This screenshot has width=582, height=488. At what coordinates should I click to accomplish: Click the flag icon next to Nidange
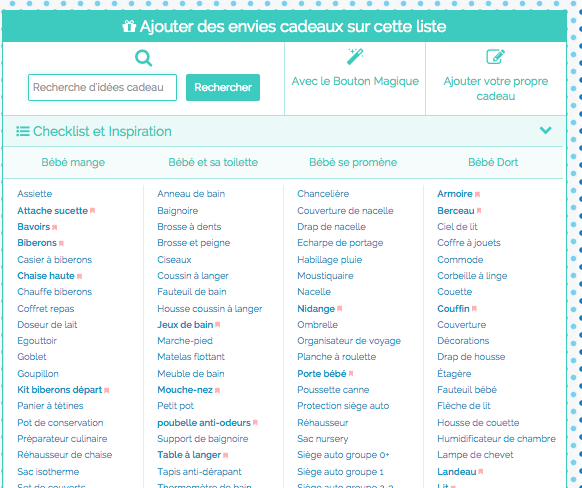point(339,308)
